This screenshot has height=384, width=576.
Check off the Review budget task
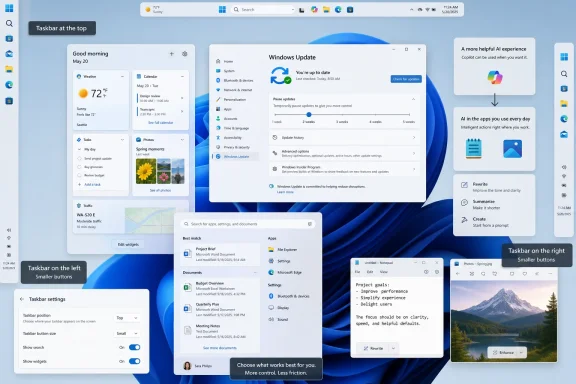pos(79,175)
